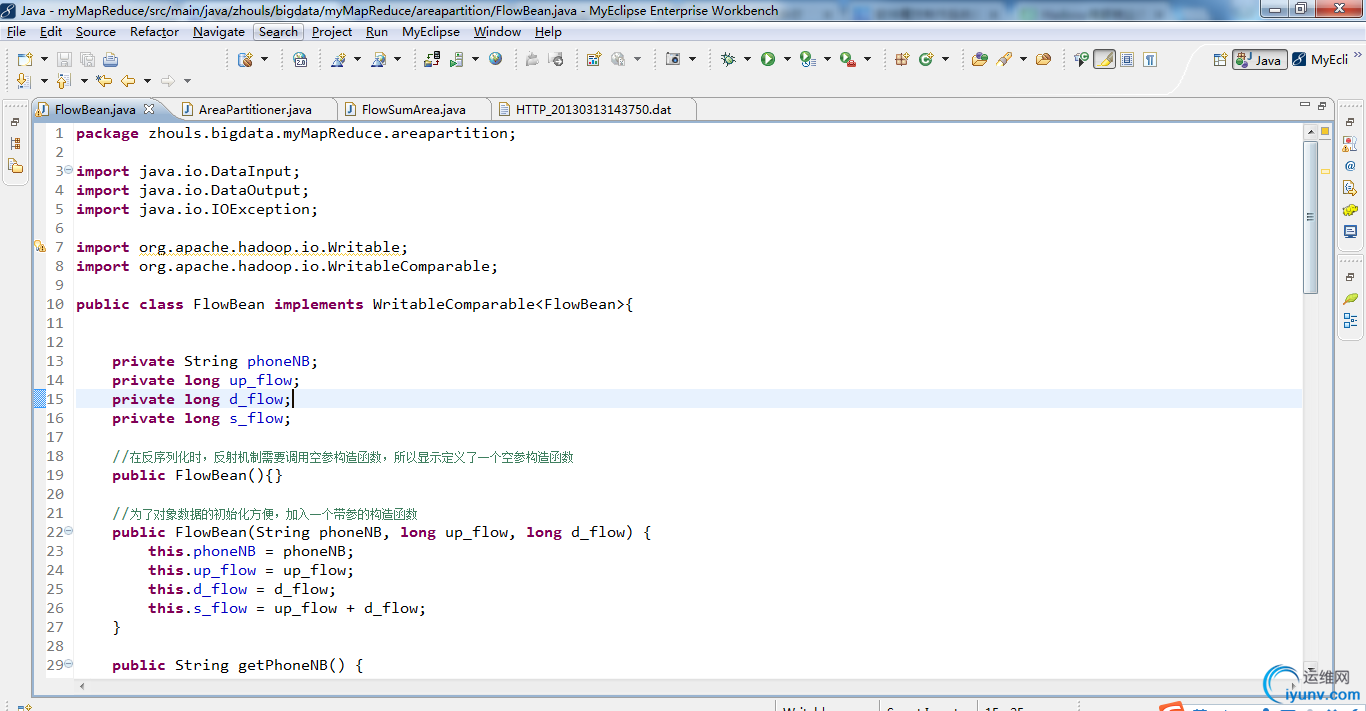Open the Search menu
The width and height of the screenshot is (1366, 711).
(278, 32)
